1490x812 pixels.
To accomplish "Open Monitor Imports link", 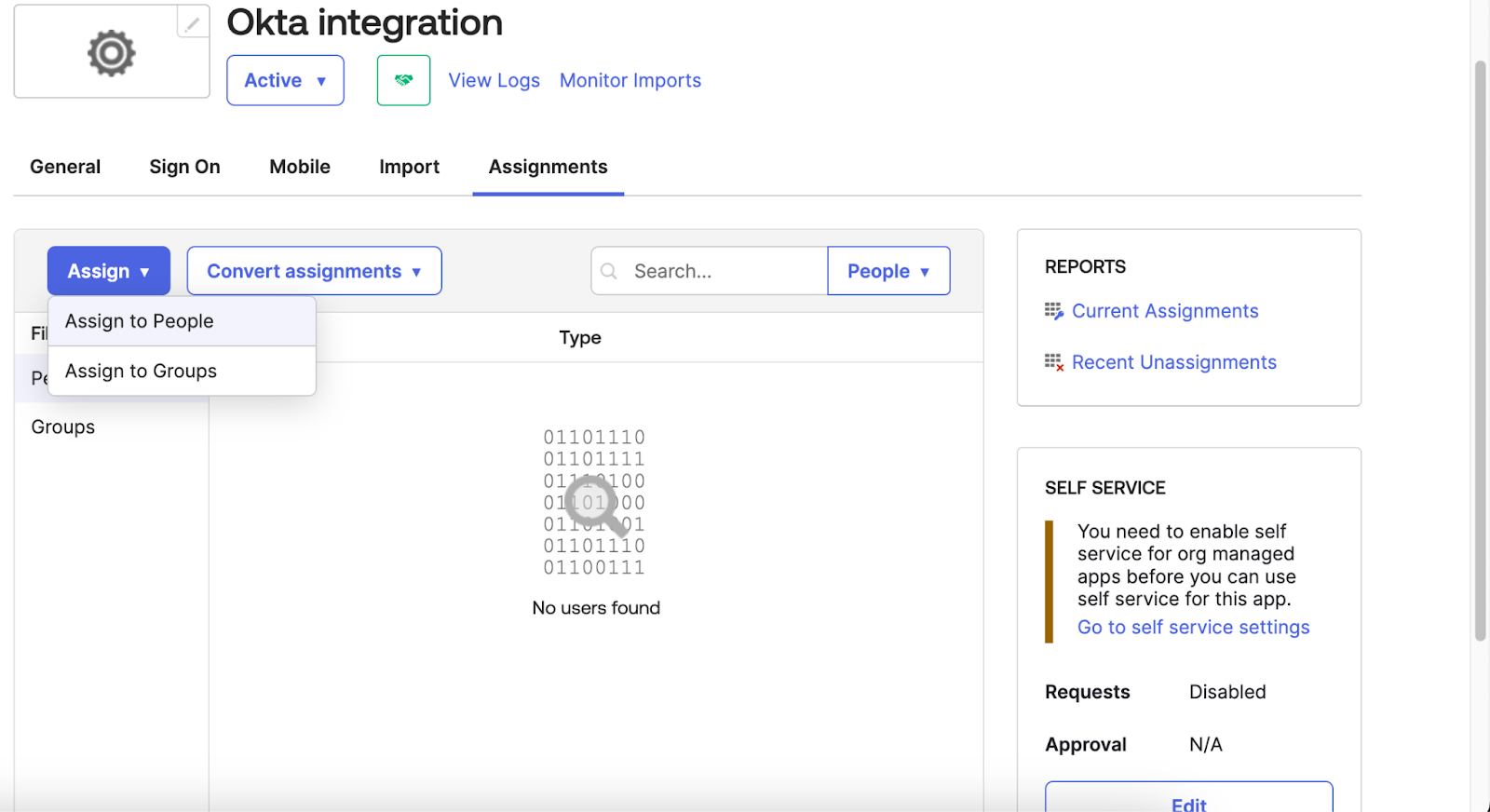I will [630, 80].
